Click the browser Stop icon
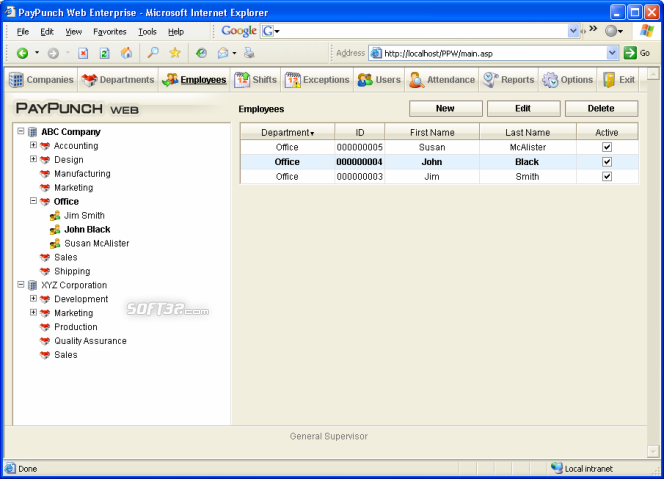The height and width of the screenshot is (479, 664). [x=83, y=53]
